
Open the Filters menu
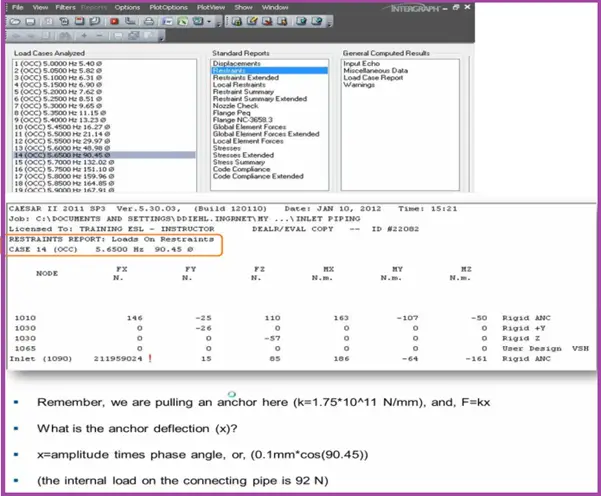[x=66, y=7]
